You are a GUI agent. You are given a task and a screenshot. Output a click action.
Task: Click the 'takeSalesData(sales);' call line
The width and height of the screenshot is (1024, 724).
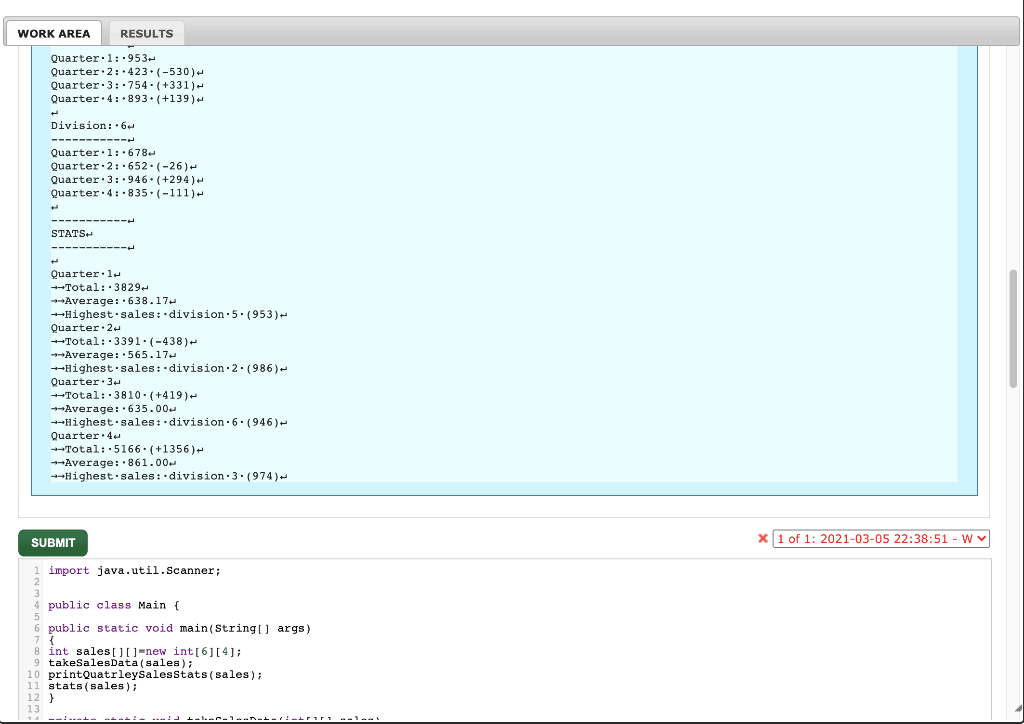click(121, 663)
